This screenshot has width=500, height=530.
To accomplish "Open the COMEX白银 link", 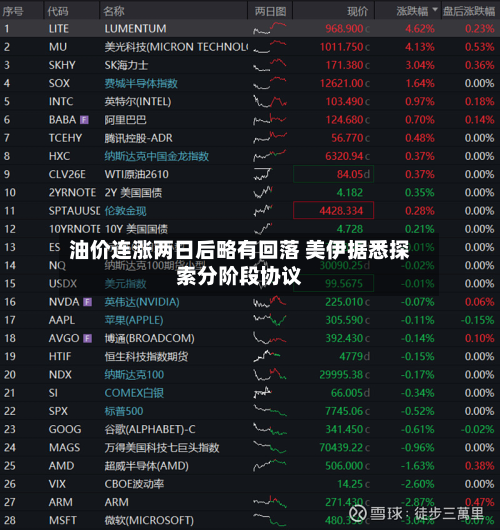I will (134, 393).
